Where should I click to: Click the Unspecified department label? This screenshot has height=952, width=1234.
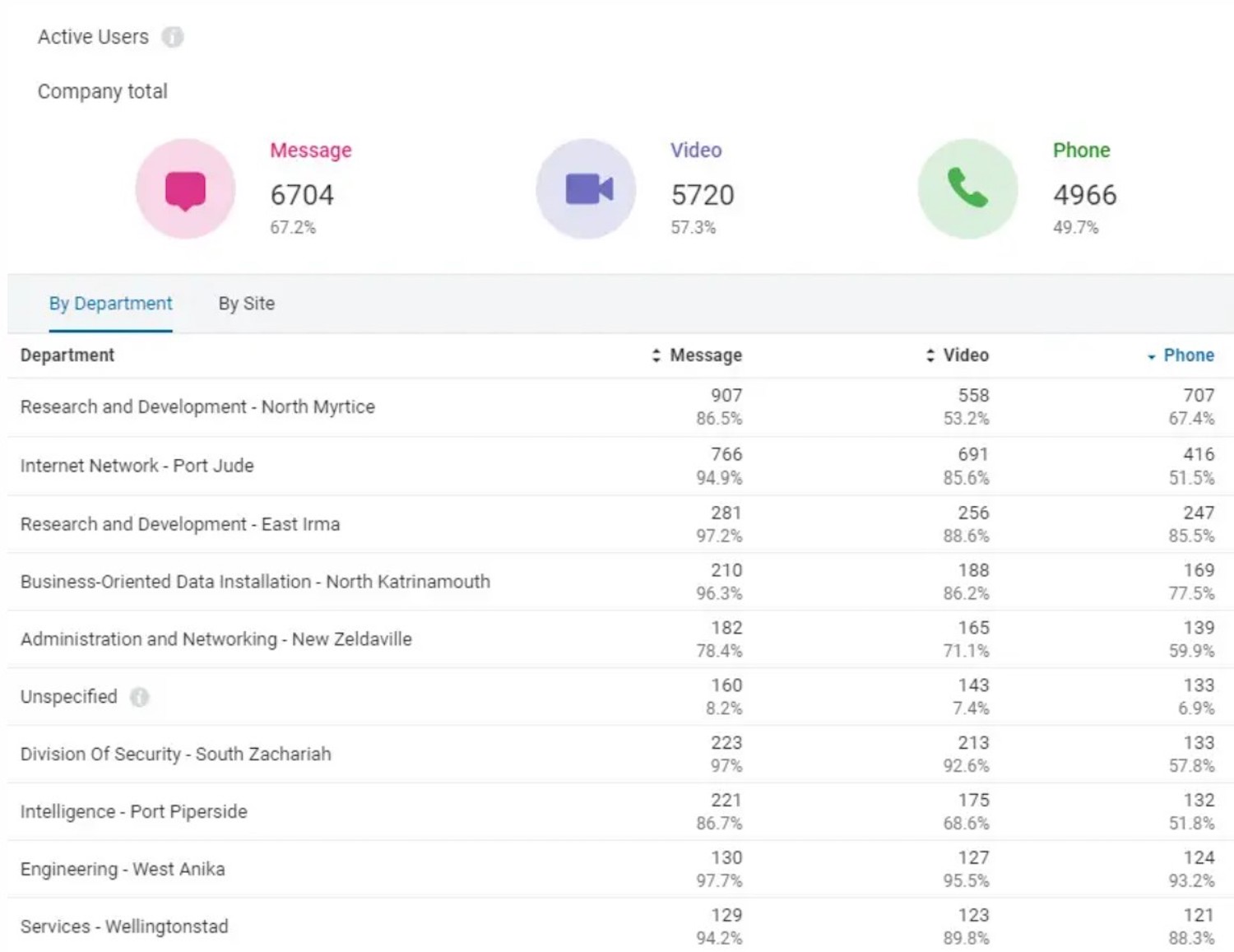(x=69, y=697)
